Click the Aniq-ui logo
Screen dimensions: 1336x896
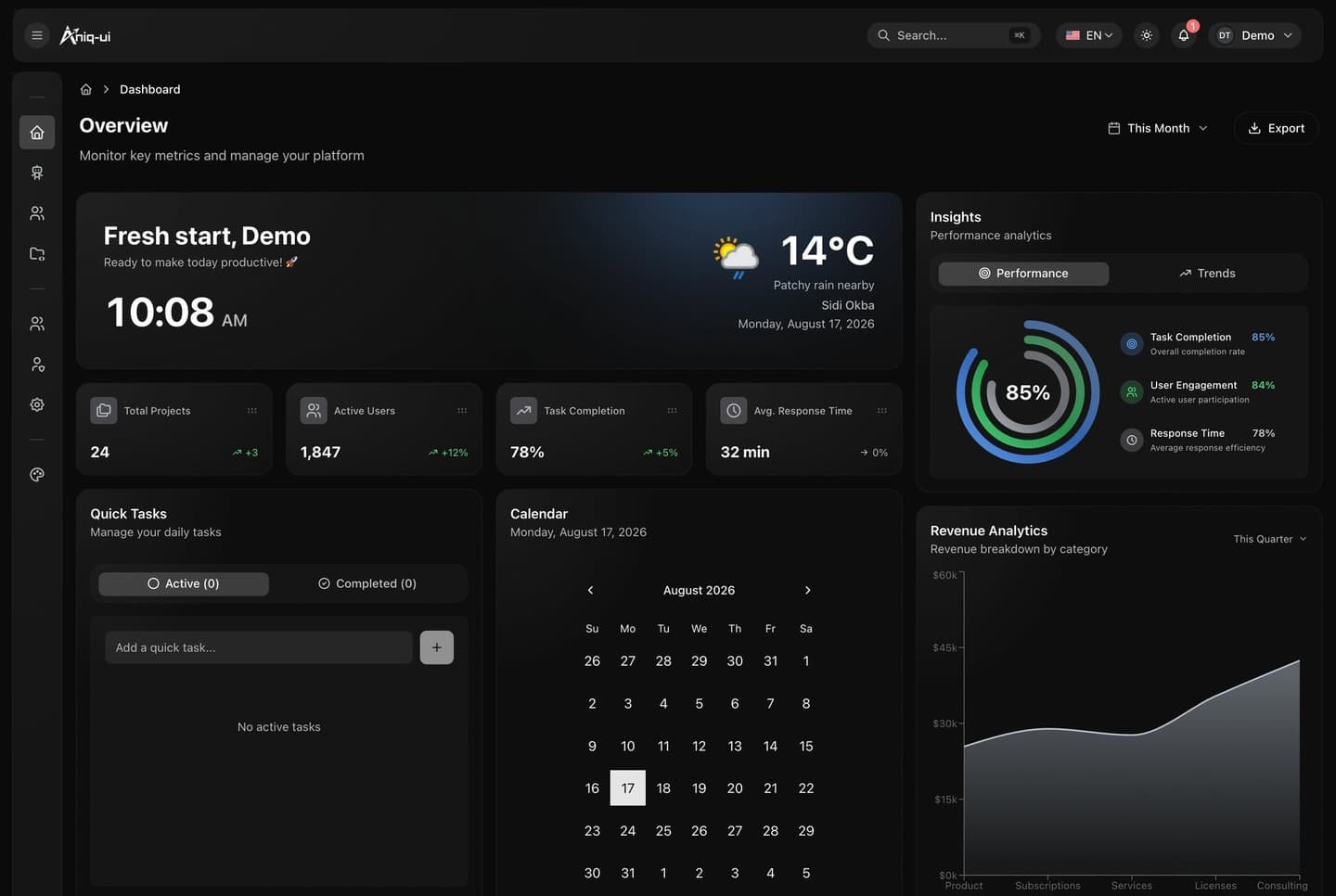pos(85,35)
